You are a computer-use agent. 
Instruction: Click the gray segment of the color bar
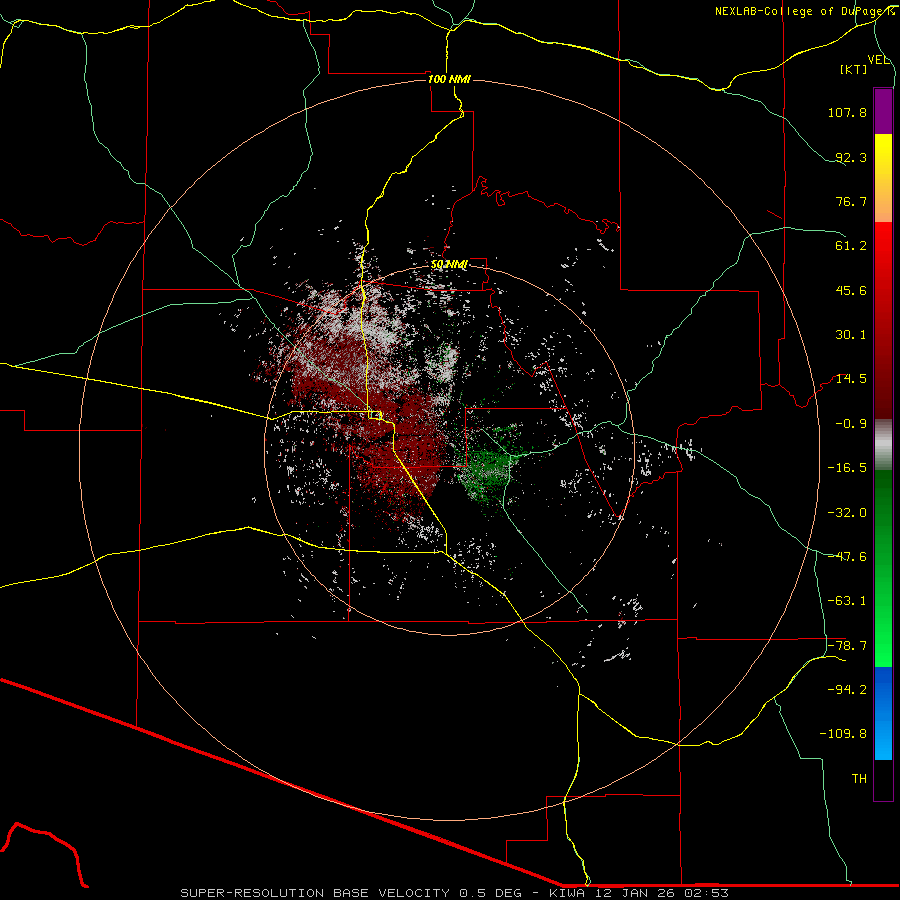click(x=883, y=445)
